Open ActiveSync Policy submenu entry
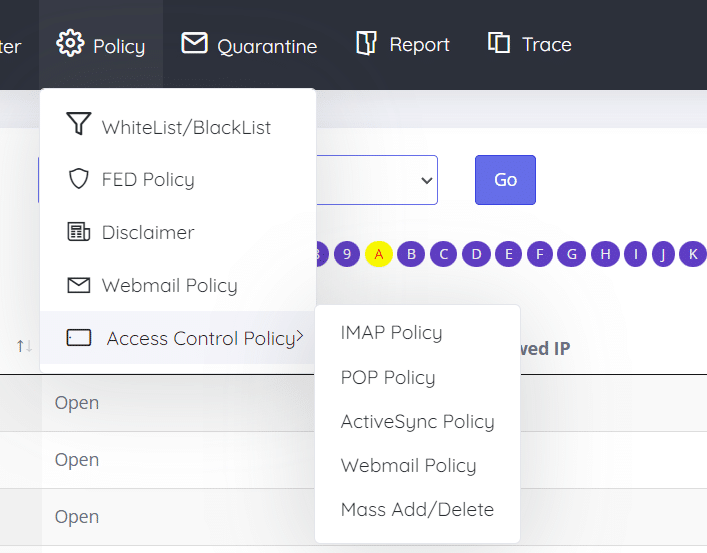Screen dimensions: 707x553 tap(417, 421)
